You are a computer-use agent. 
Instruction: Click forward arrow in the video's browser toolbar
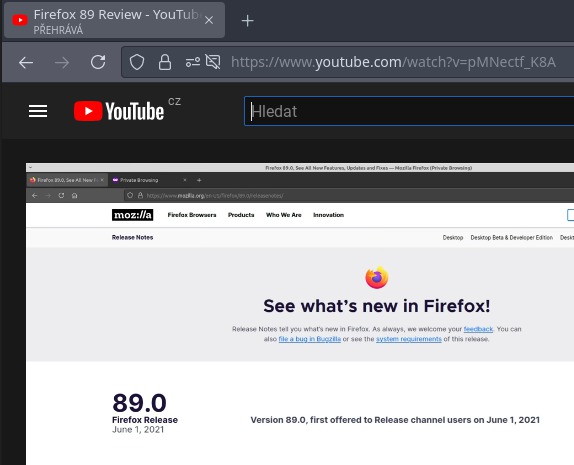[x=48, y=196]
